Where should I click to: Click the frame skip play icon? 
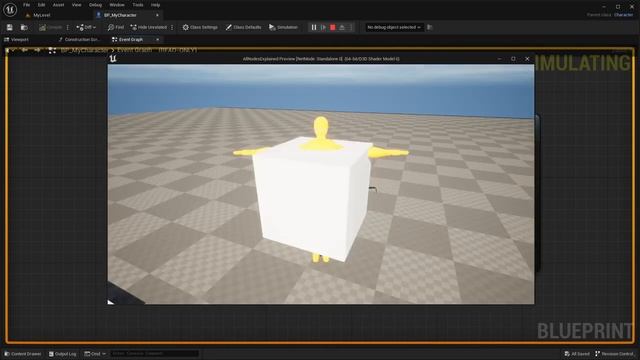coord(323,27)
